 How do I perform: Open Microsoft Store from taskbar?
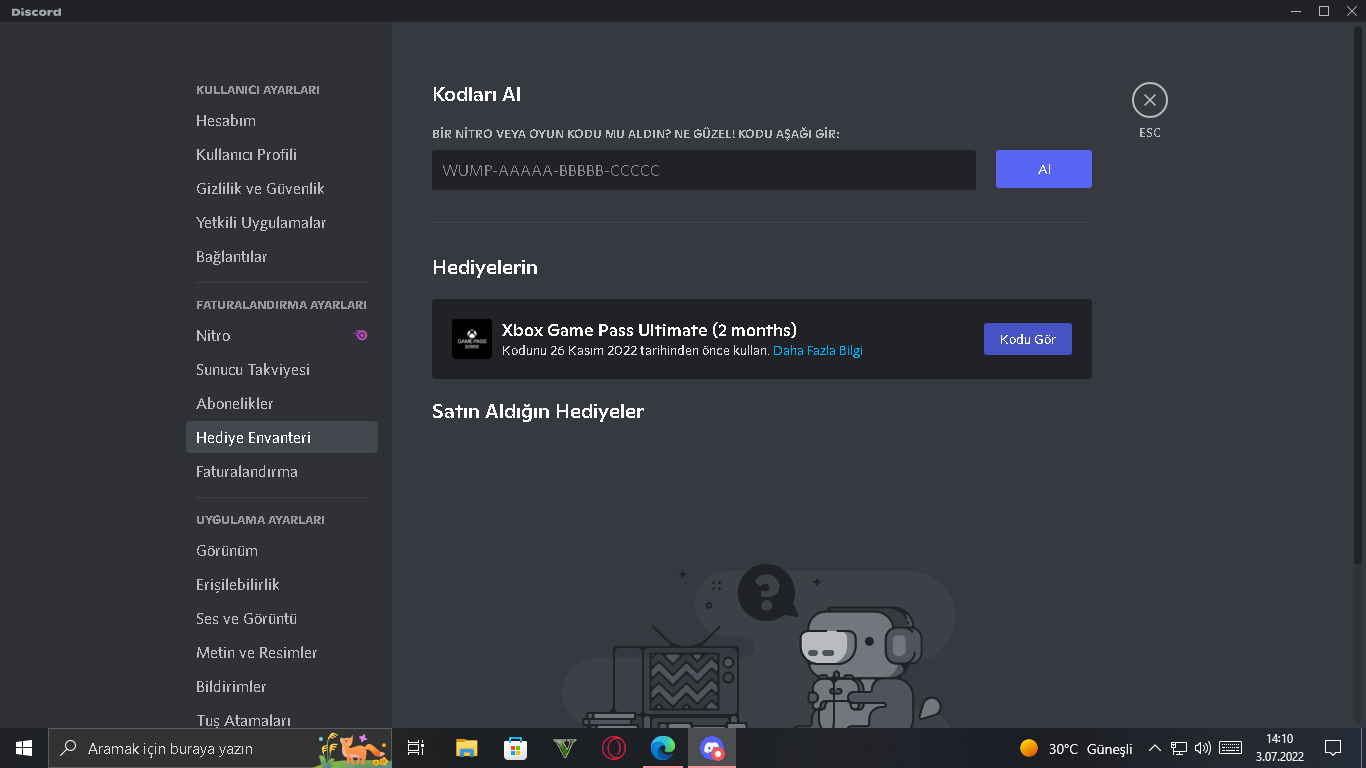515,748
